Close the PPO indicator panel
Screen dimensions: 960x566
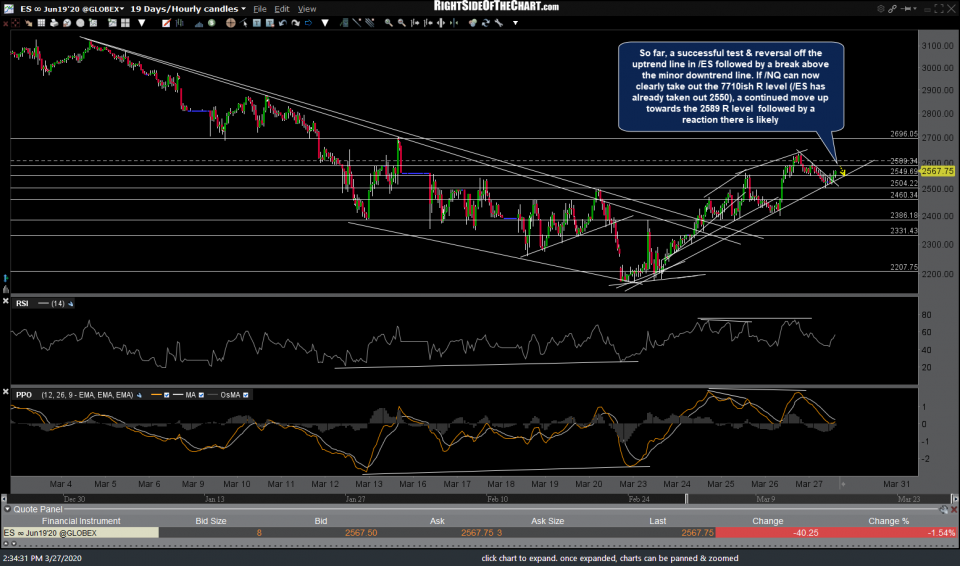(6, 392)
